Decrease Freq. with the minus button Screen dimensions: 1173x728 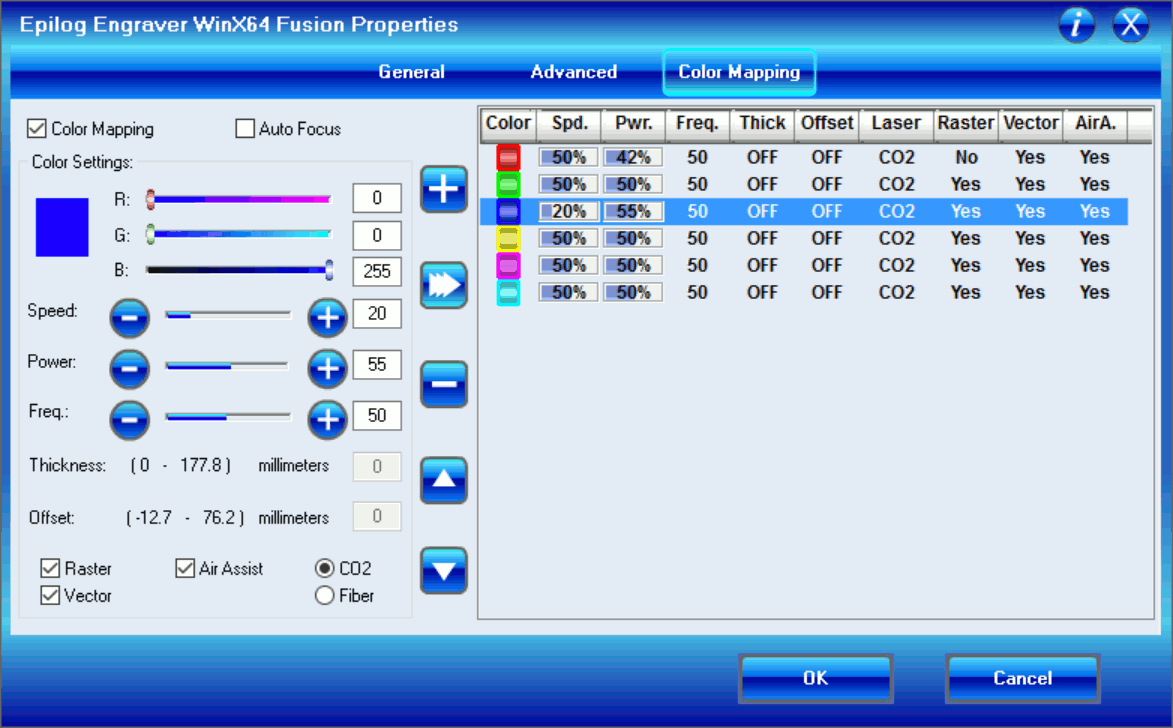(x=129, y=420)
